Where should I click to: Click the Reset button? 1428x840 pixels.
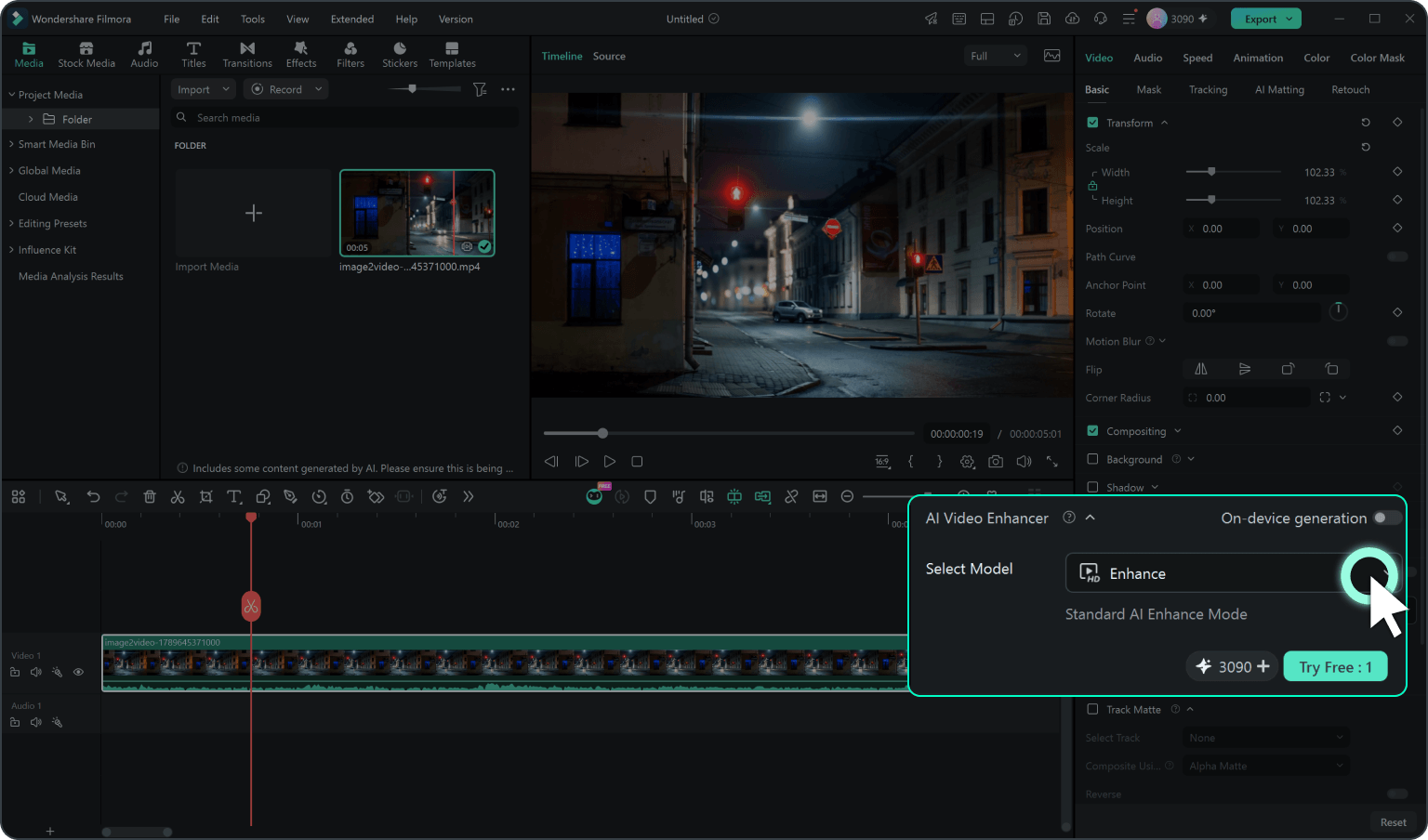coord(1393,822)
